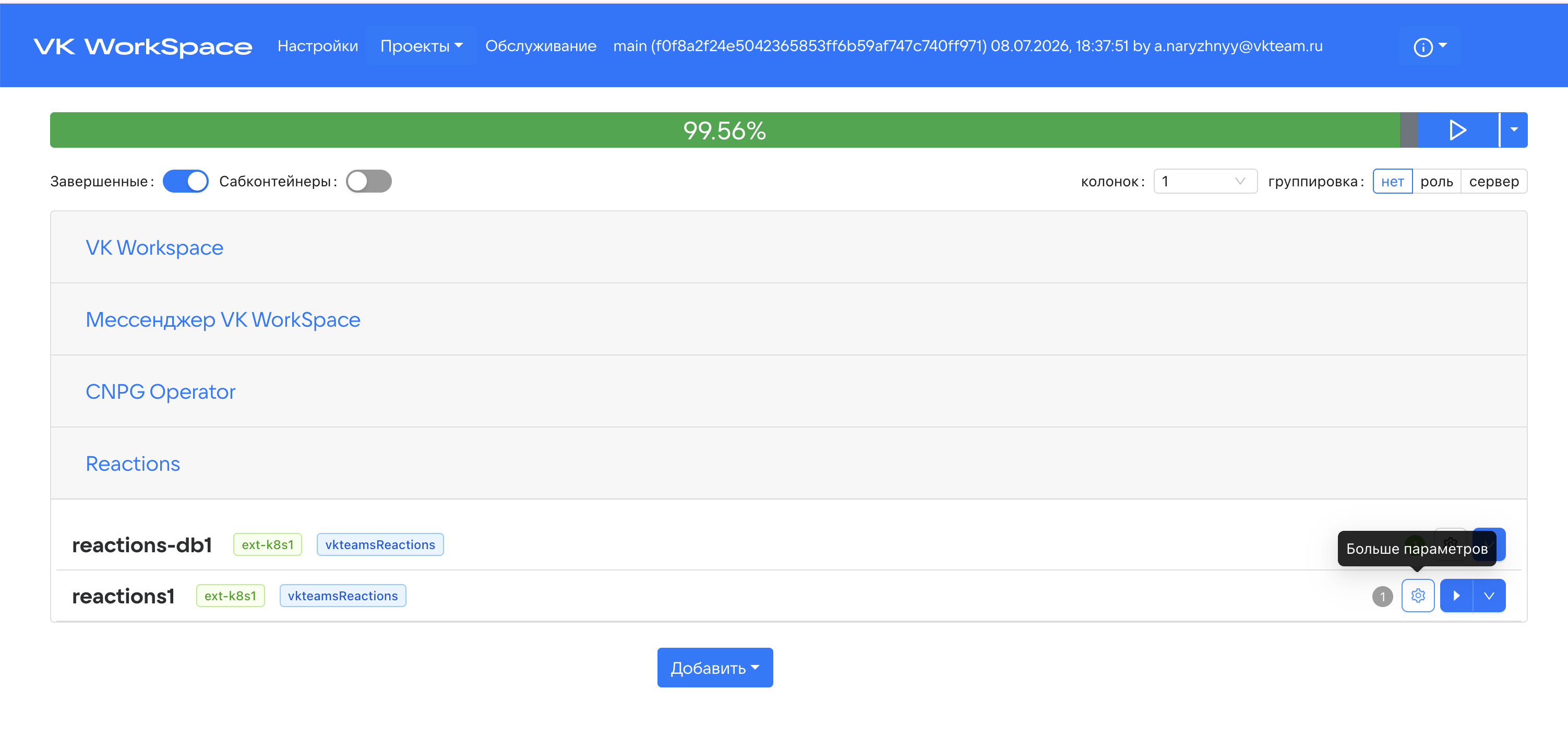This screenshot has height=737, width=1568.
Task: Click the main build version text
Action: [x=968, y=46]
